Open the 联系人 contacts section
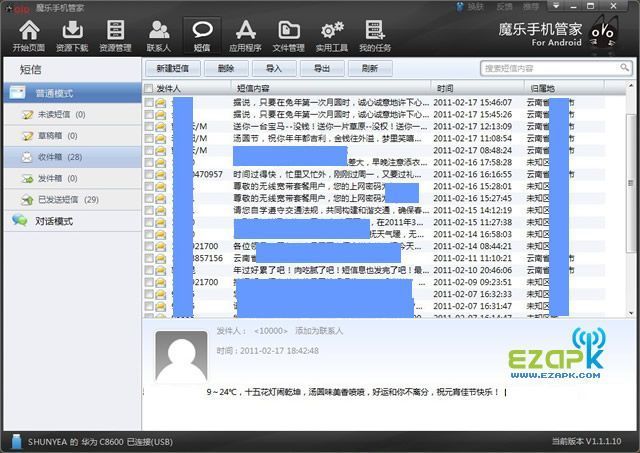Image resolution: width=640 pixels, height=453 pixels. [159, 36]
